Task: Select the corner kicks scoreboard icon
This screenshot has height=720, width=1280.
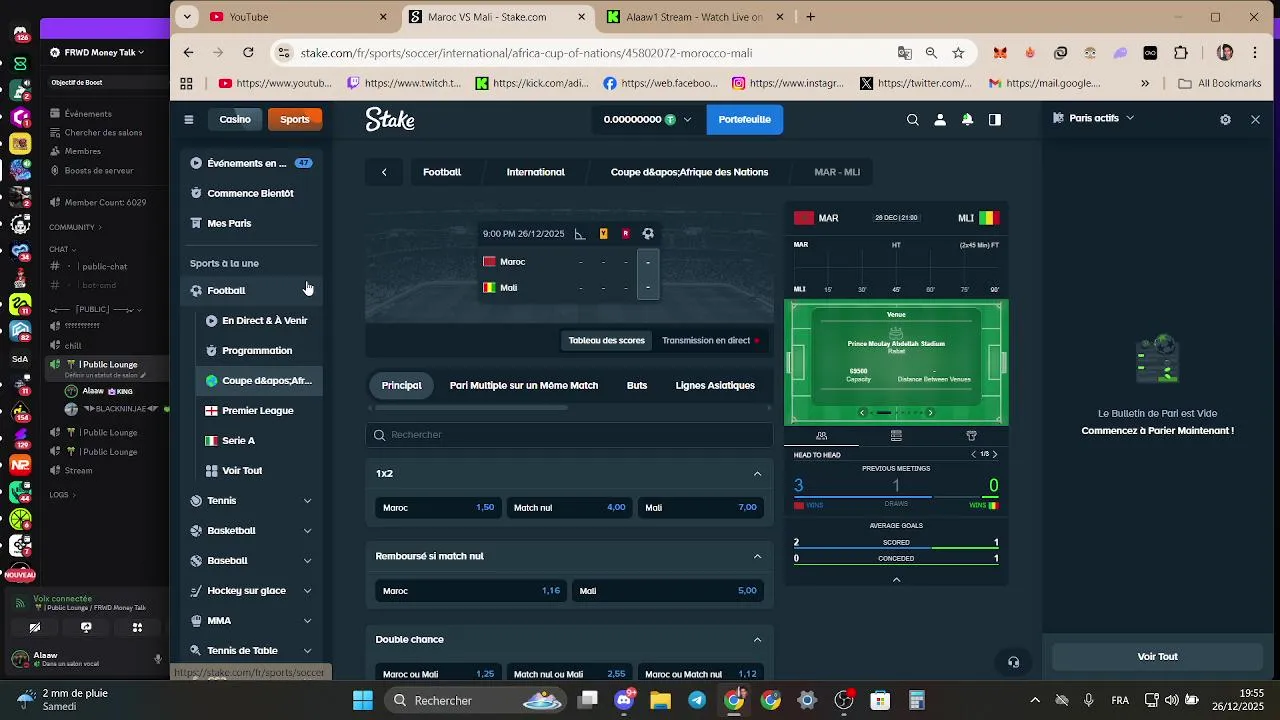Action: click(580, 234)
